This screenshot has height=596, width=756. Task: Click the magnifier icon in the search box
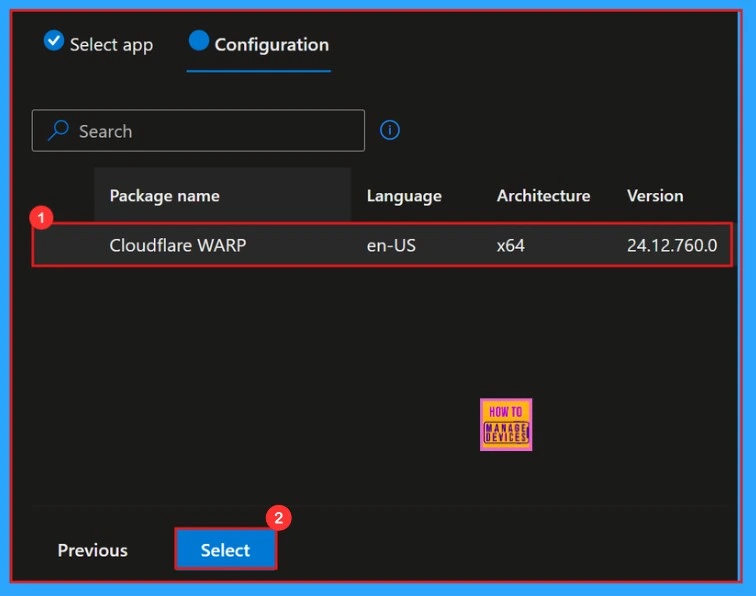[x=58, y=130]
